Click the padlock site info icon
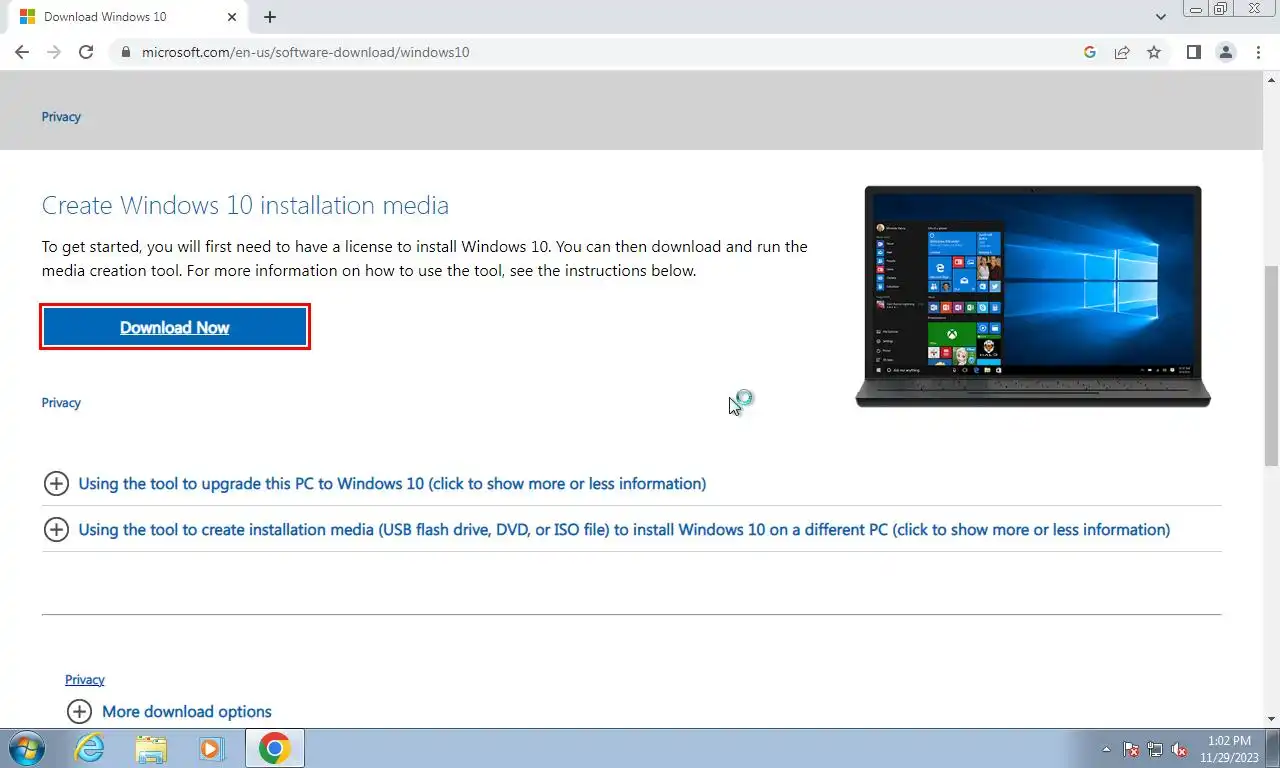The image size is (1280, 768). (125, 52)
